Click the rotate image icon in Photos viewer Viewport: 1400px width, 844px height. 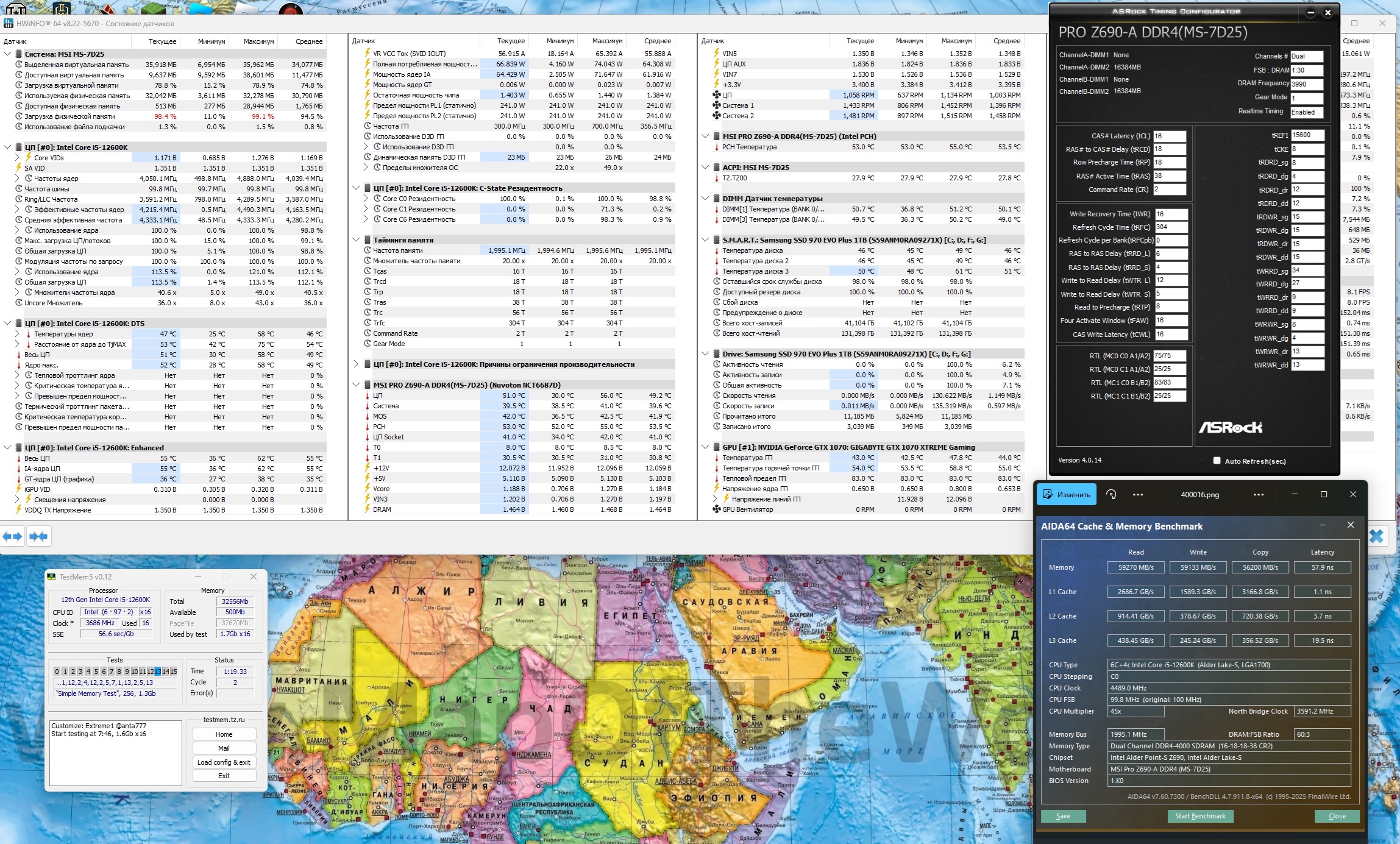coord(1111,494)
